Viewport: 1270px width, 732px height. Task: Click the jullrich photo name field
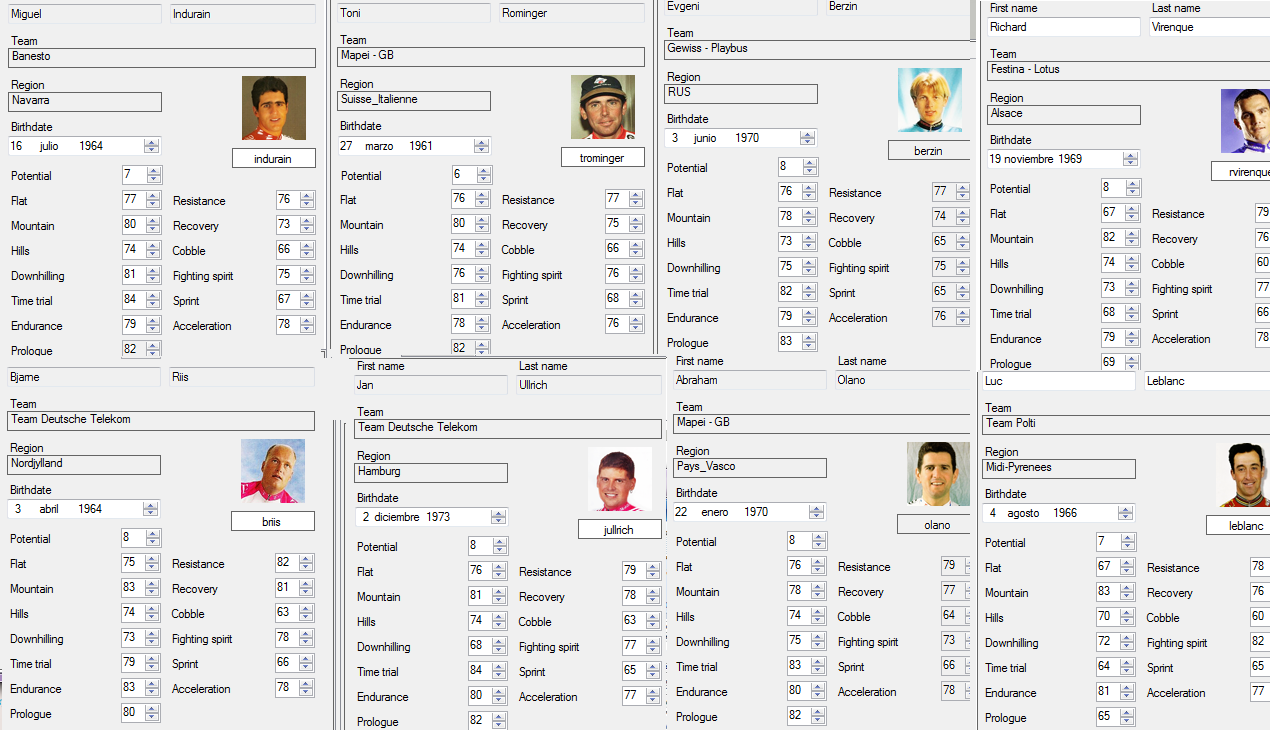coord(619,529)
